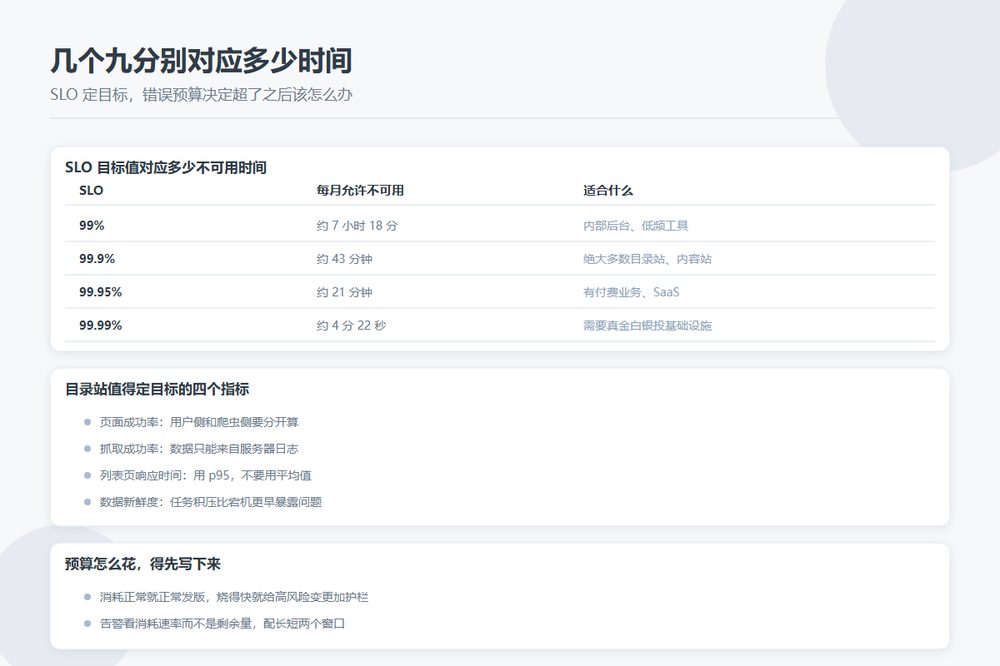Click bullet 消耗正常就正常发版，烧得快就给高风险变更加护栏
The image size is (1000, 666).
[x=234, y=596]
